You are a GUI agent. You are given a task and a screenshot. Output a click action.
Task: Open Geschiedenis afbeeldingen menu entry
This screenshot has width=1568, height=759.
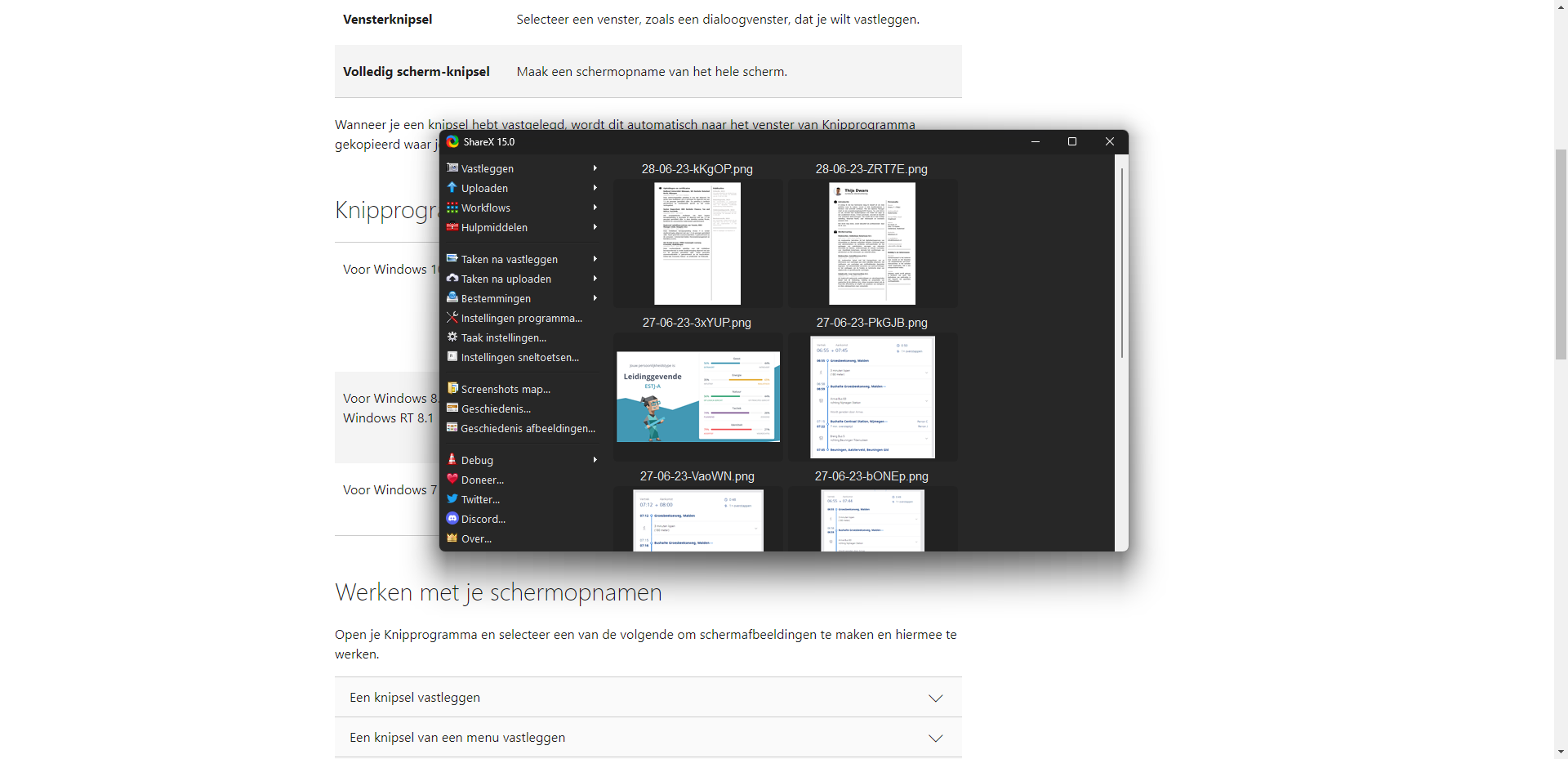coord(528,428)
